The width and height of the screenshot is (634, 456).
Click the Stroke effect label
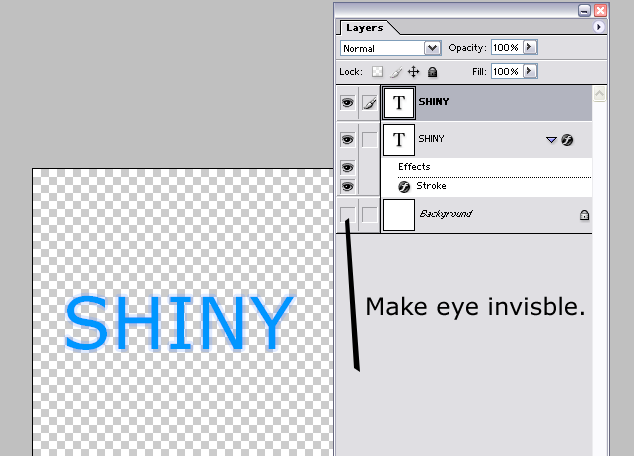click(431, 186)
